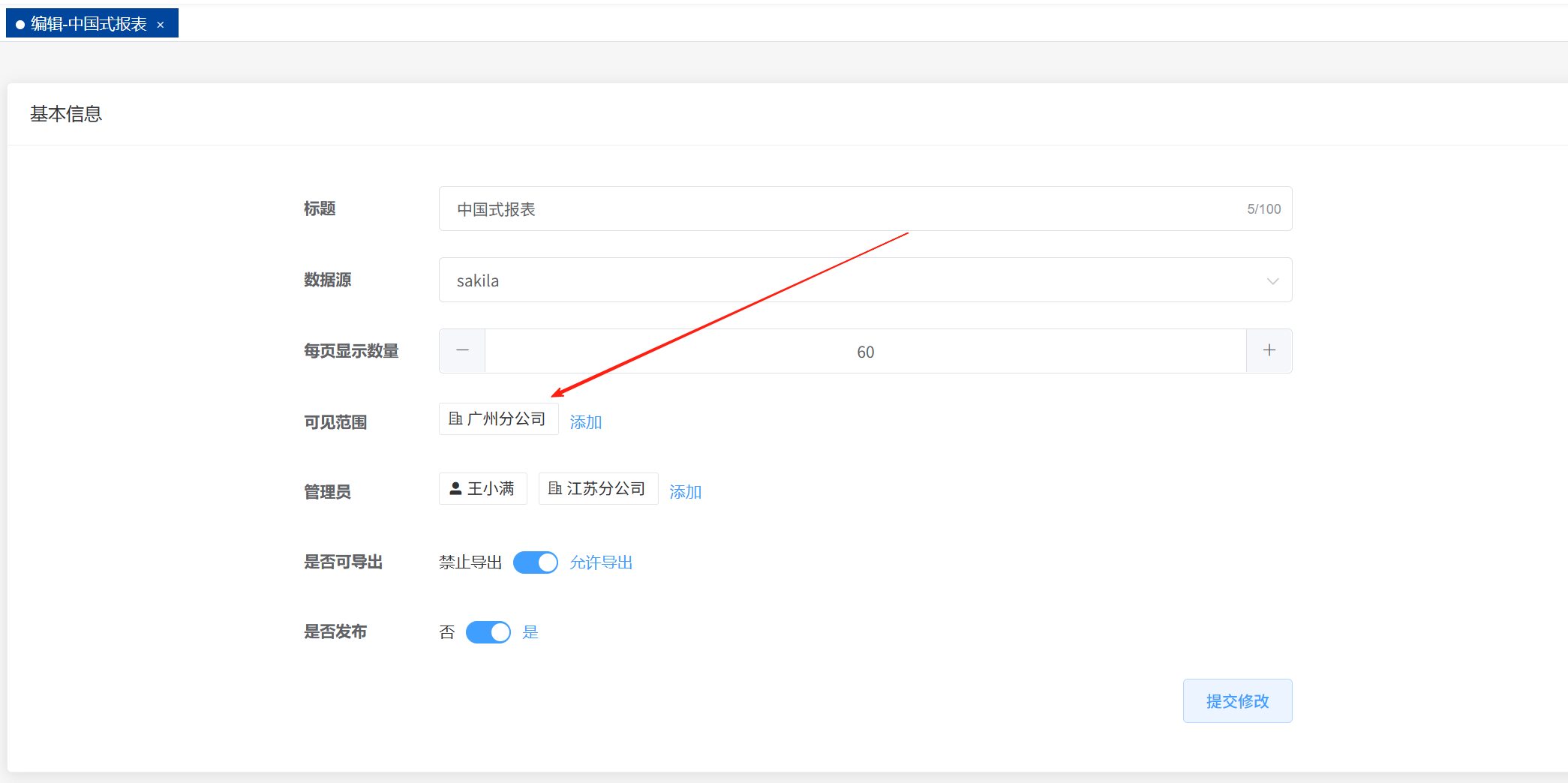Increase the per-page count with plus

tap(1269, 351)
